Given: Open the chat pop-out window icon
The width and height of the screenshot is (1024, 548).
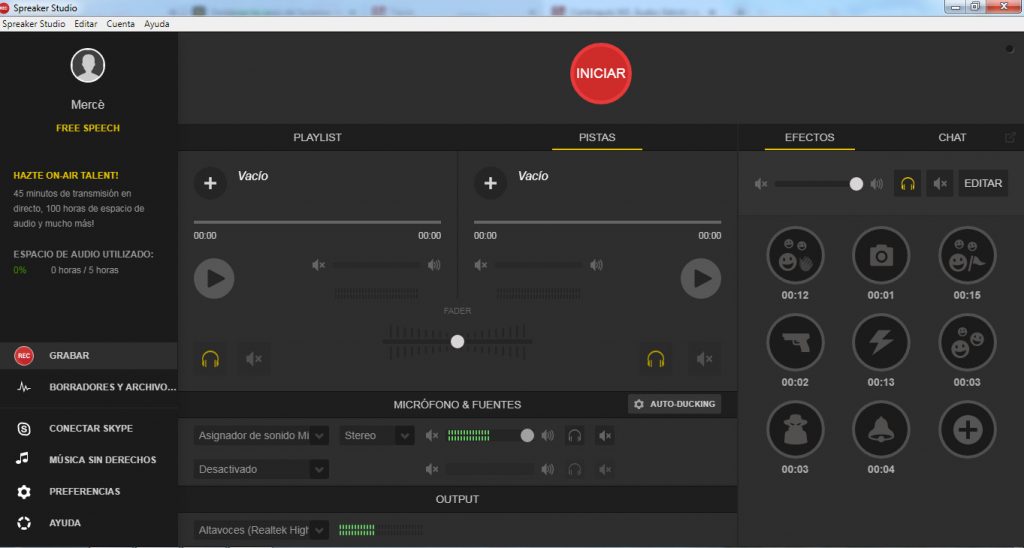Looking at the screenshot, I should pyautogui.click(x=1009, y=138).
